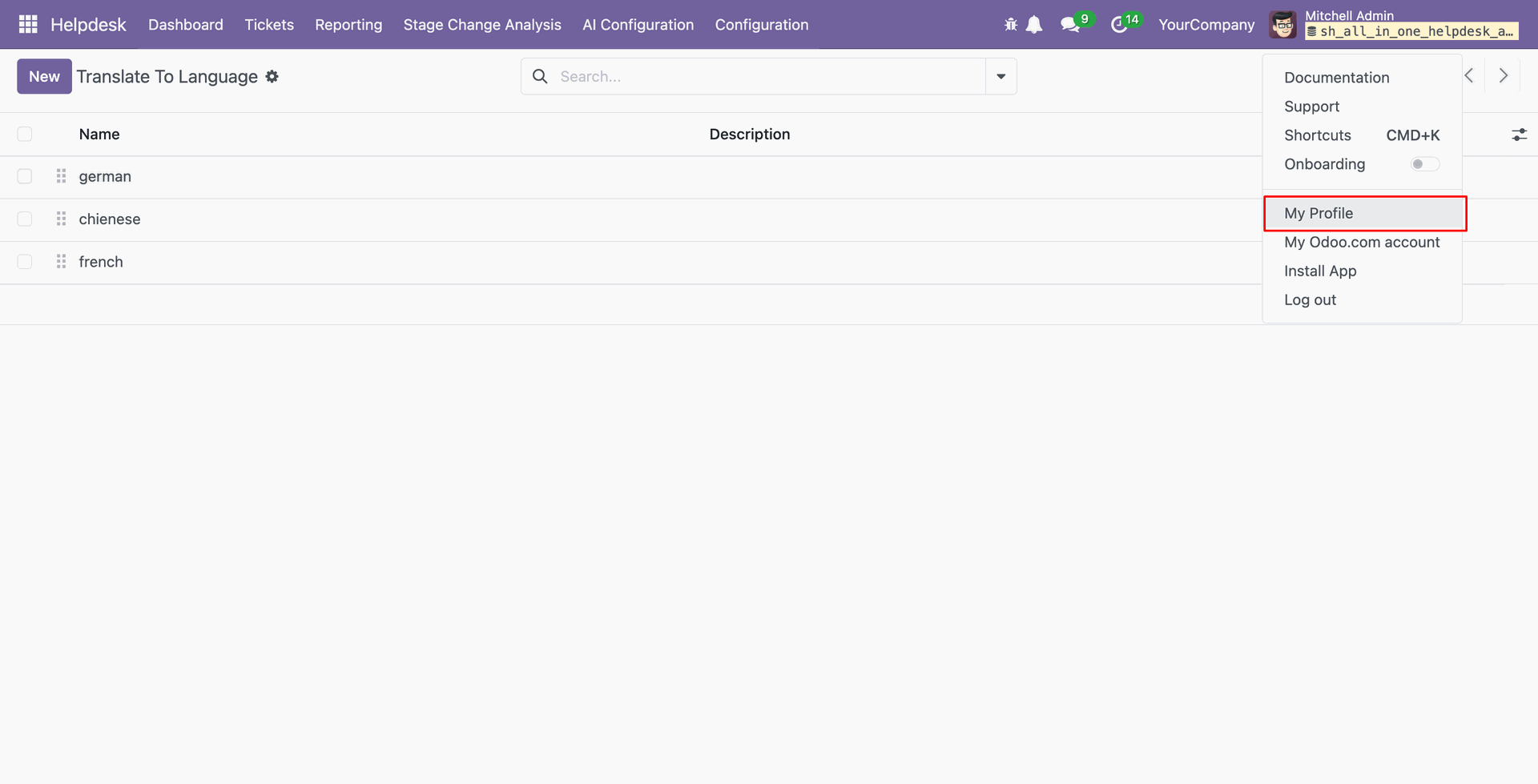Select Install App menu entry
This screenshot has width=1538, height=784.
pyautogui.click(x=1320, y=271)
